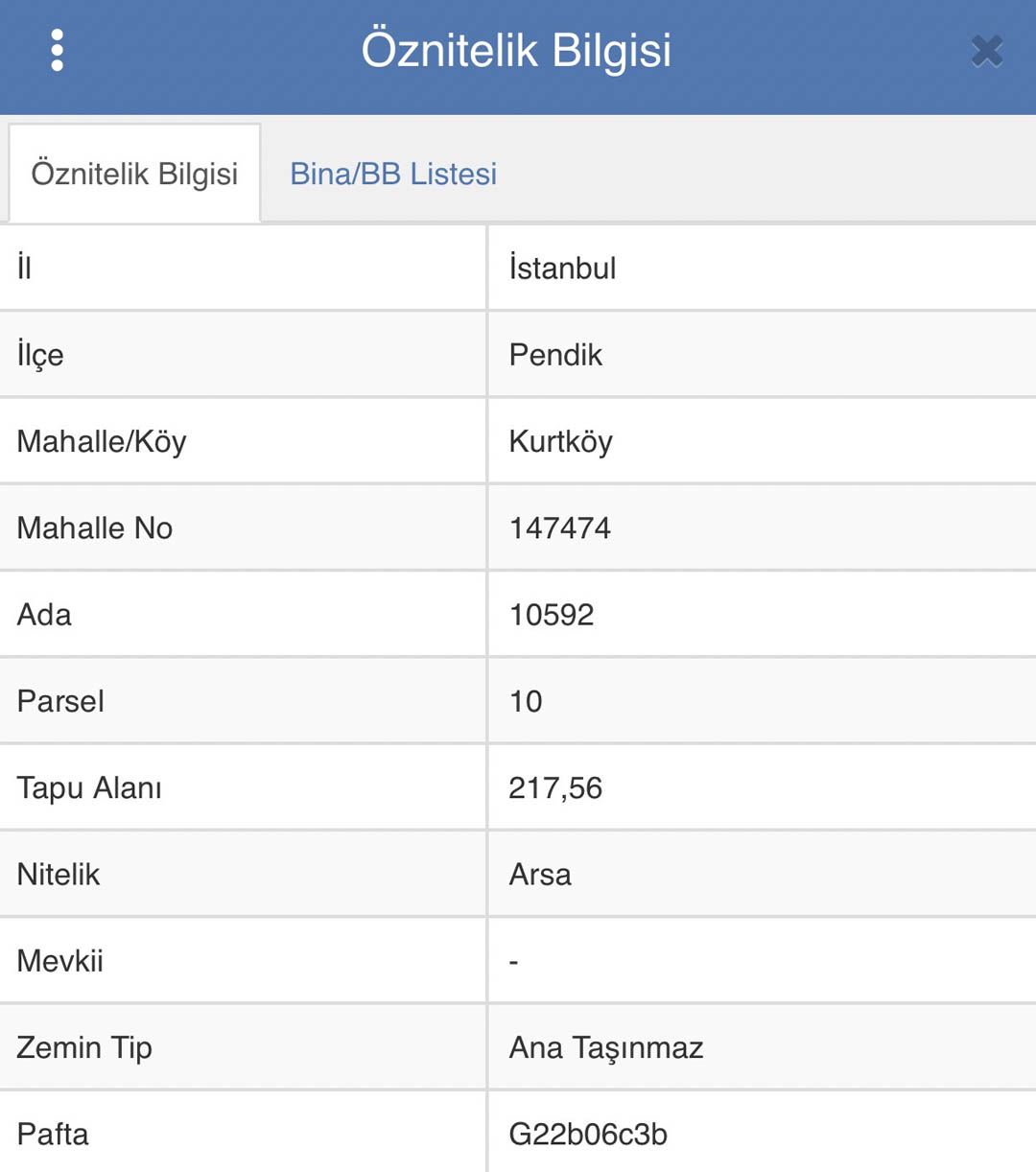The image size is (1036, 1172).
Task: Select the Ada value 10592
Action: [552, 614]
